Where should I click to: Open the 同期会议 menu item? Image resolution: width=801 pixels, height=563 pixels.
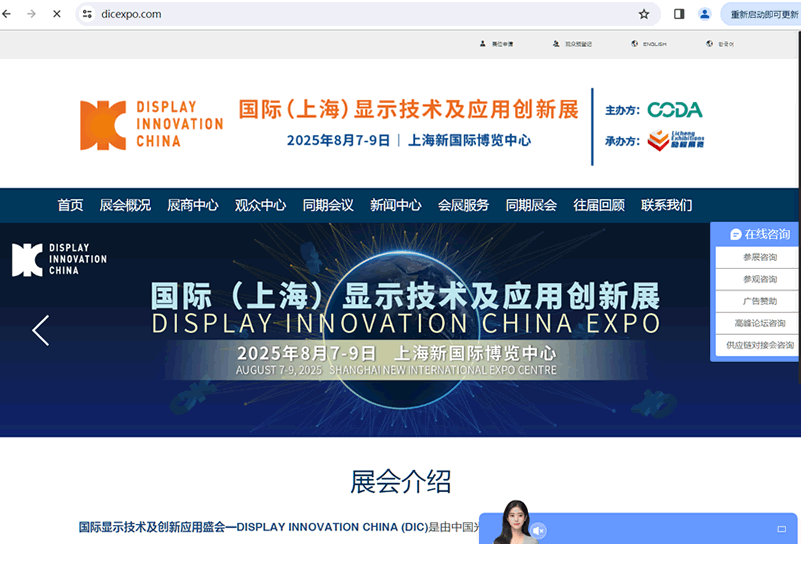[x=328, y=205]
